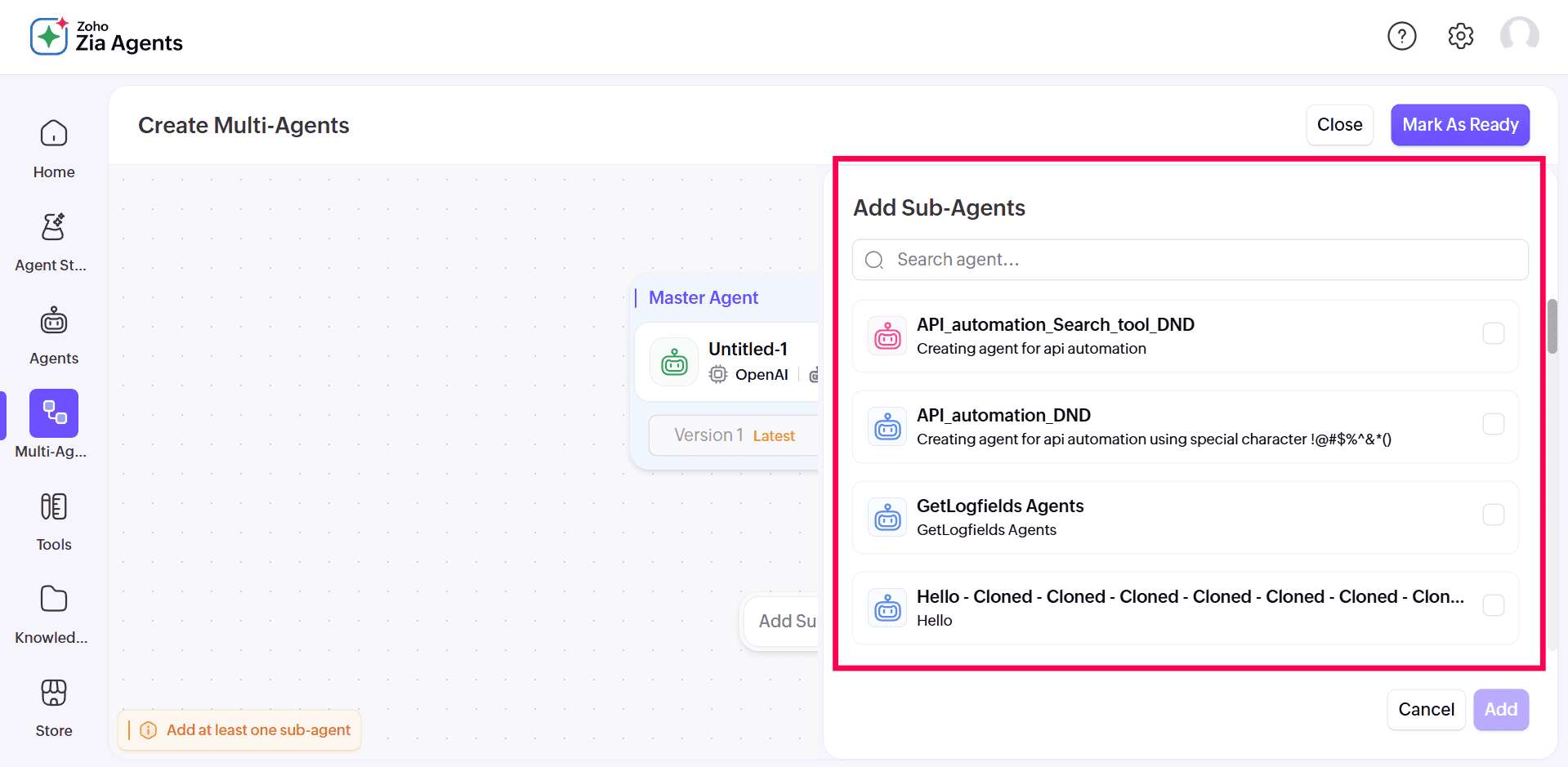Click the API_automation_Search_tool_DND pink robot icon

pyautogui.click(x=887, y=336)
